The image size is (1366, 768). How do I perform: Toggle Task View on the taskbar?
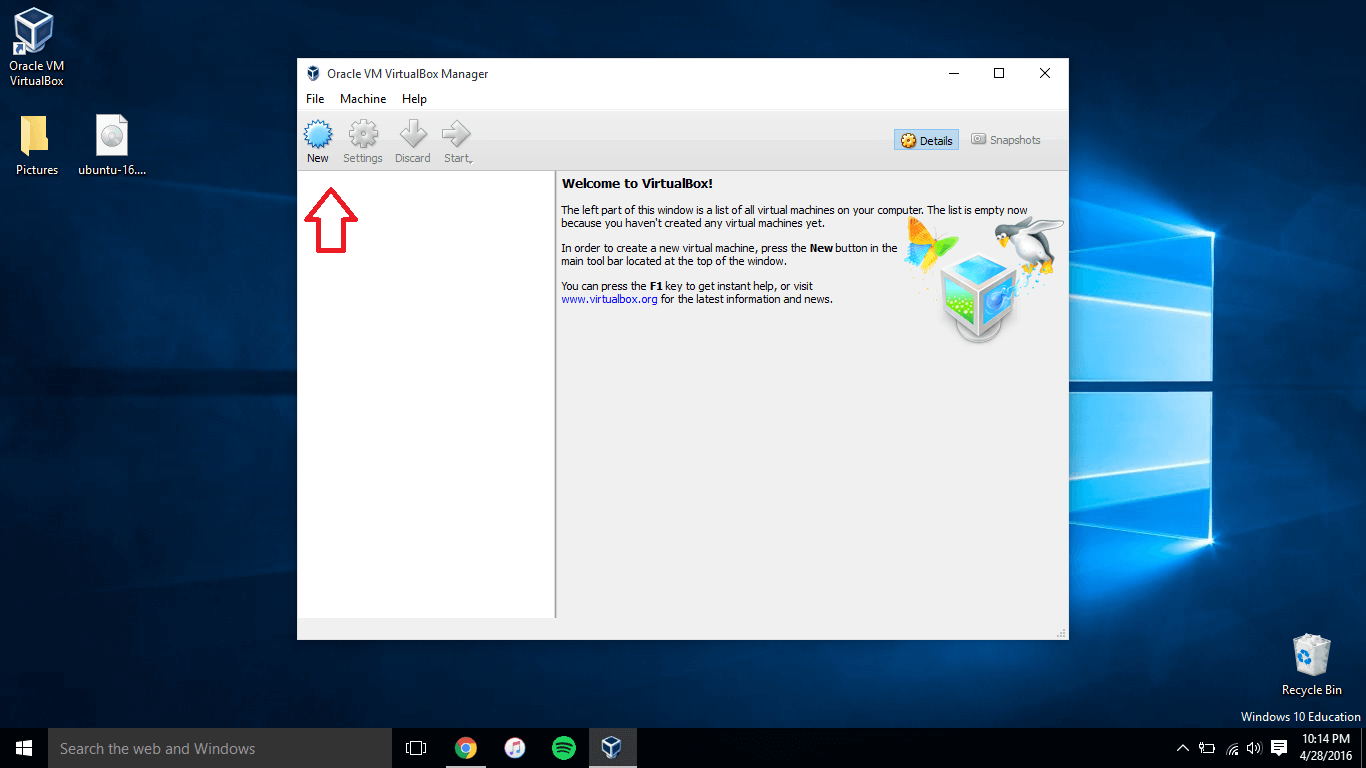point(415,747)
